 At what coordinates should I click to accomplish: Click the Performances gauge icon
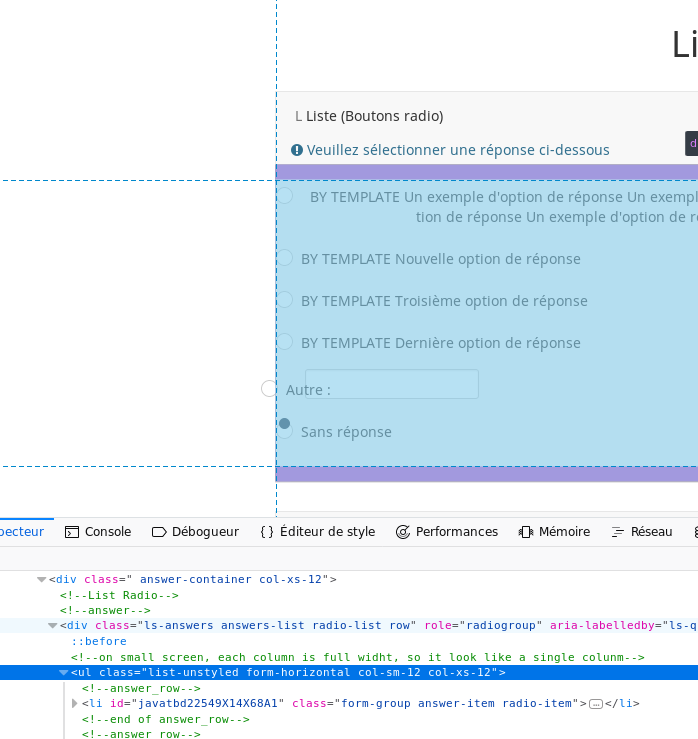[x=403, y=532]
